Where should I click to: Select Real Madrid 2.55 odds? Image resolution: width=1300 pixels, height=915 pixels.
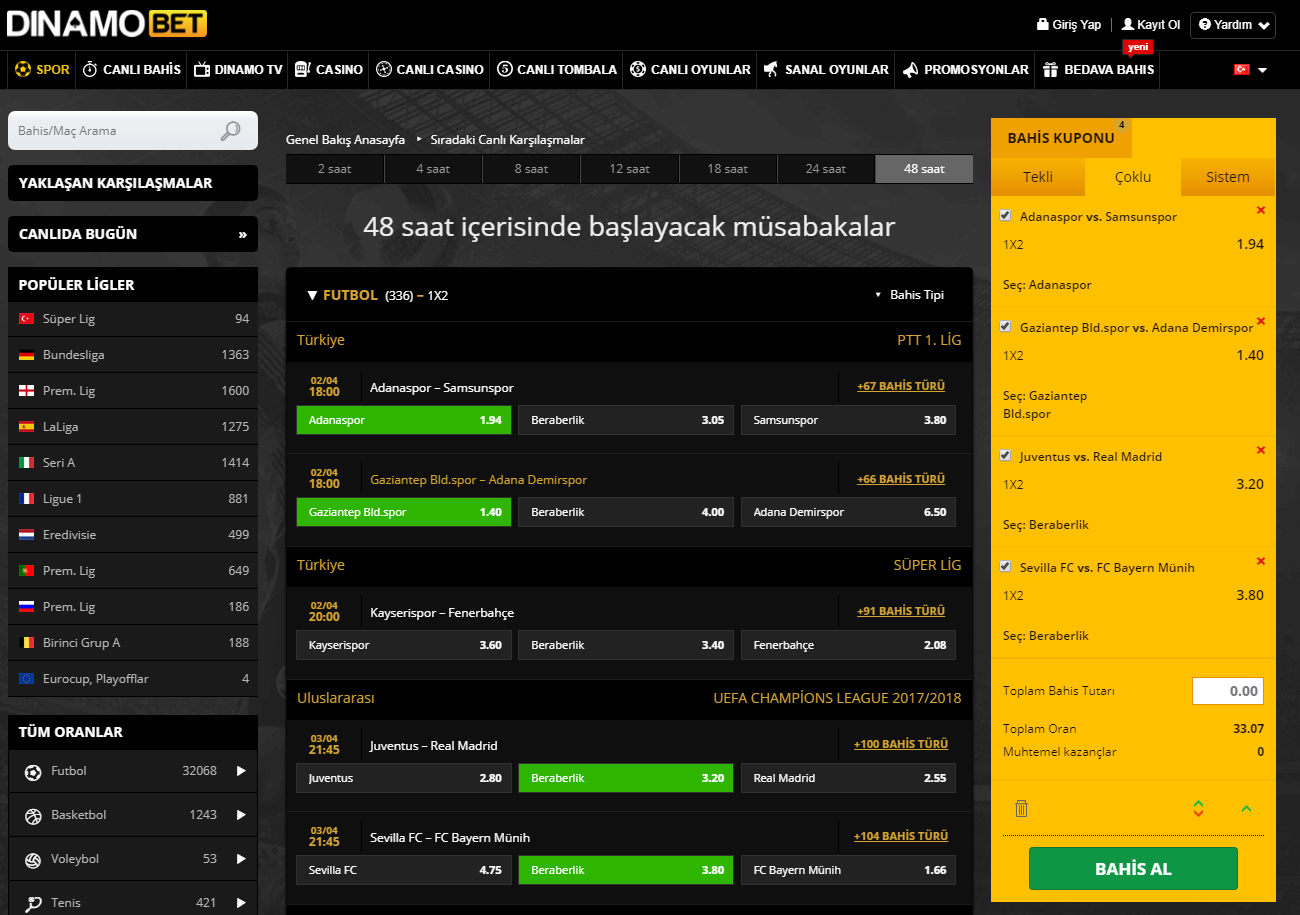click(848, 778)
